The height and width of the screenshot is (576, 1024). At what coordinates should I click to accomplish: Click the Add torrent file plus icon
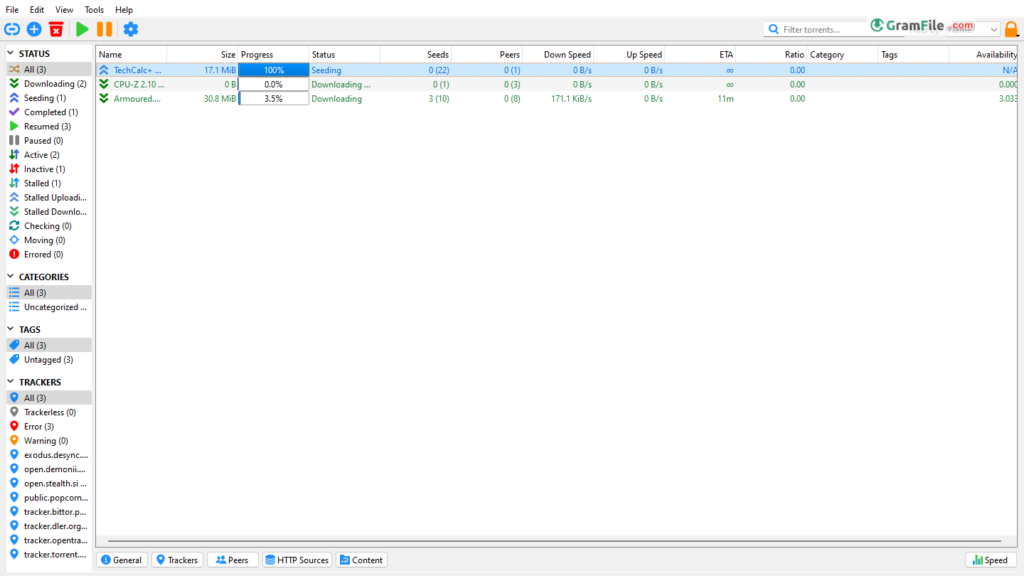coord(34,29)
